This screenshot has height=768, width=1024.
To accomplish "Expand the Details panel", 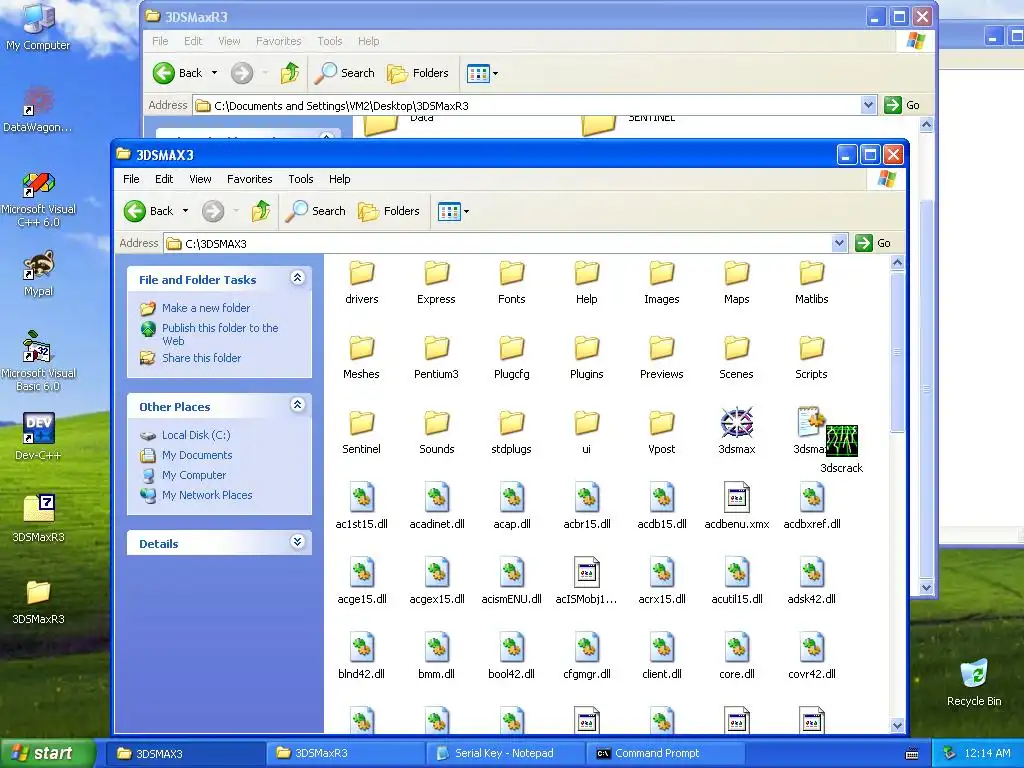I will (297, 542).
